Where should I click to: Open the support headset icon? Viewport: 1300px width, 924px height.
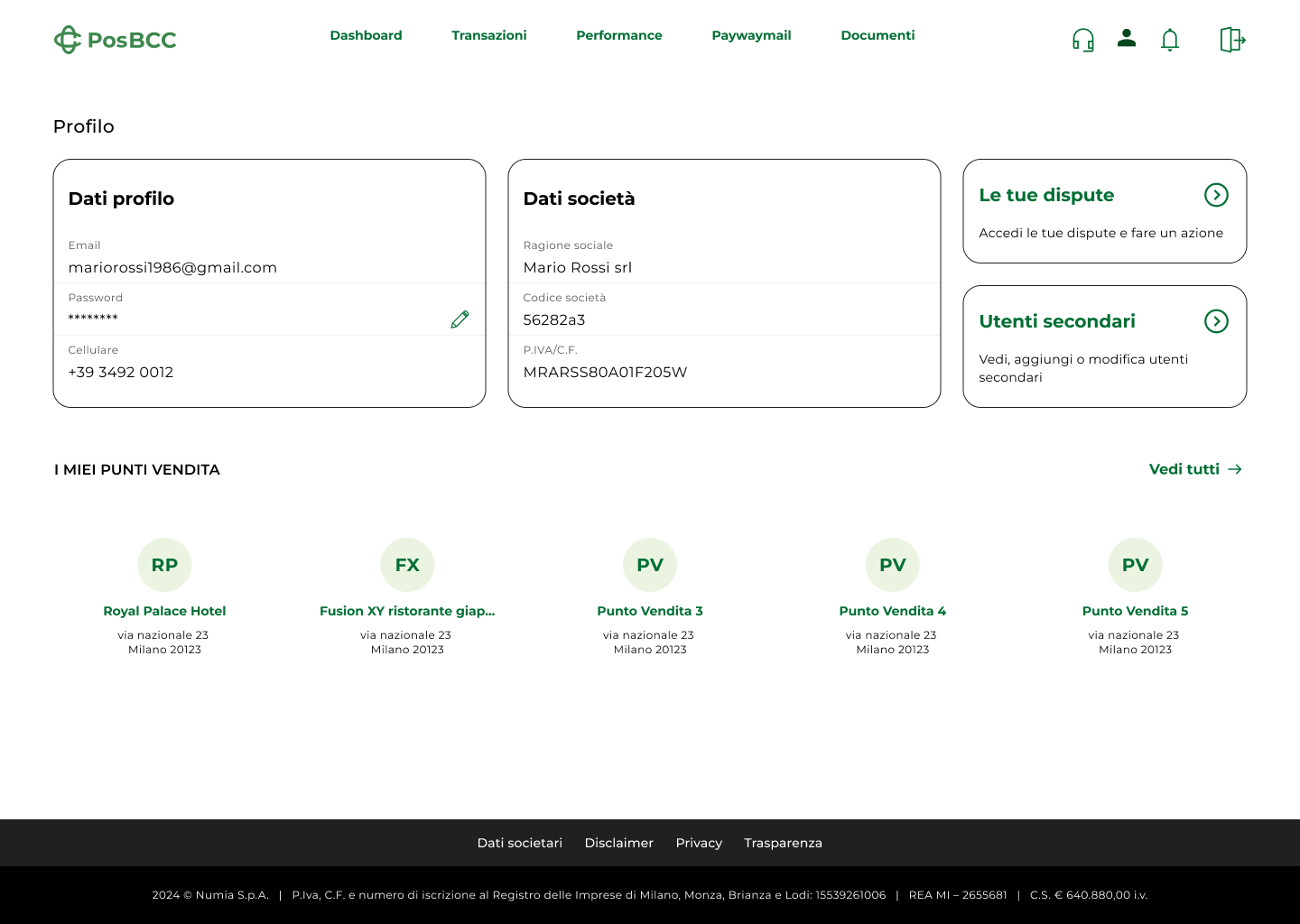pos(1082,40)
